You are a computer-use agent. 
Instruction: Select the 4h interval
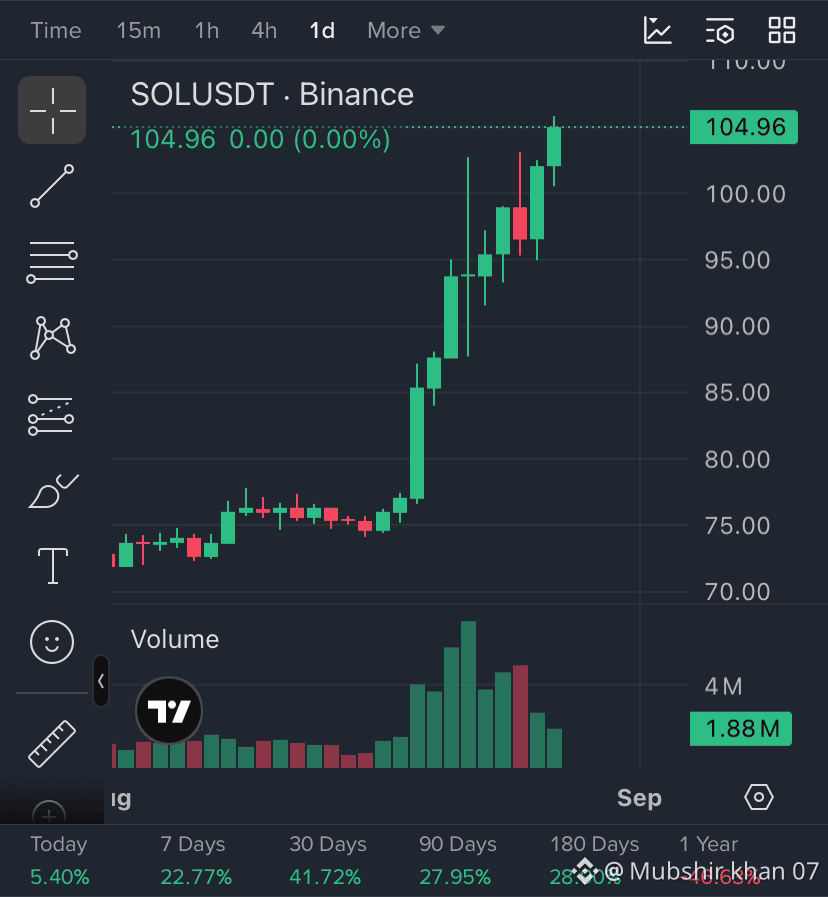click(x=264, y=30)
